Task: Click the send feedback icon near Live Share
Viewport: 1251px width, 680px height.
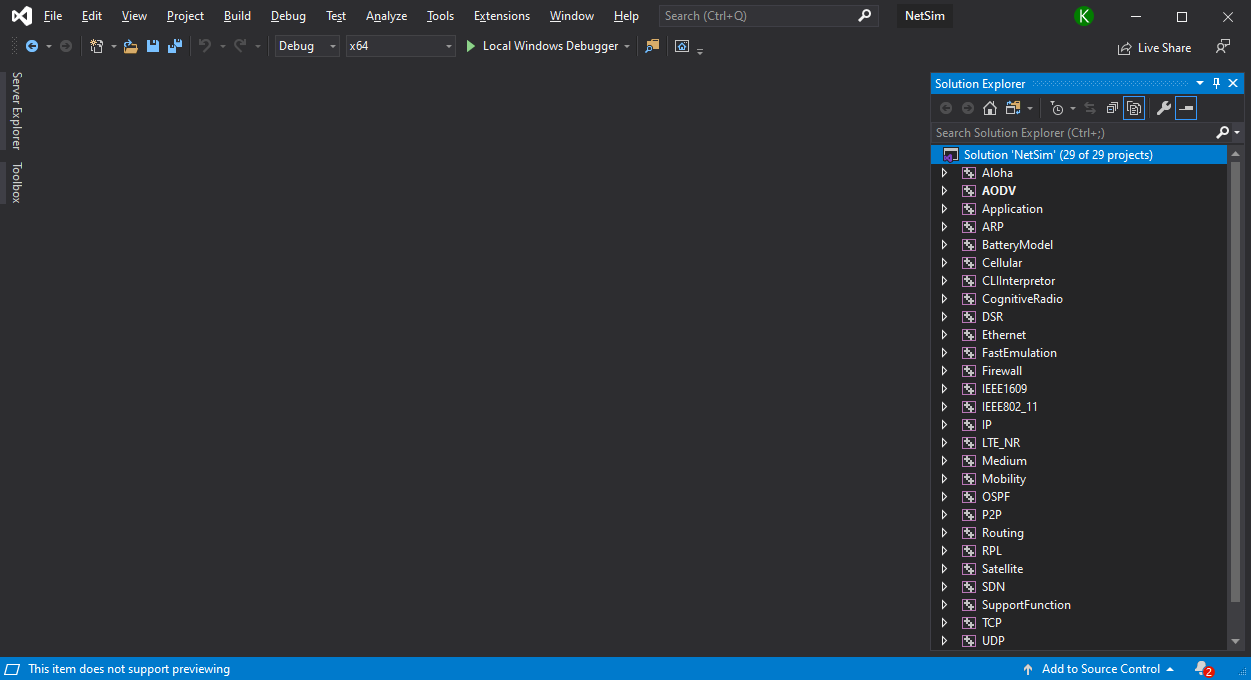Action: click(1223, 46)
